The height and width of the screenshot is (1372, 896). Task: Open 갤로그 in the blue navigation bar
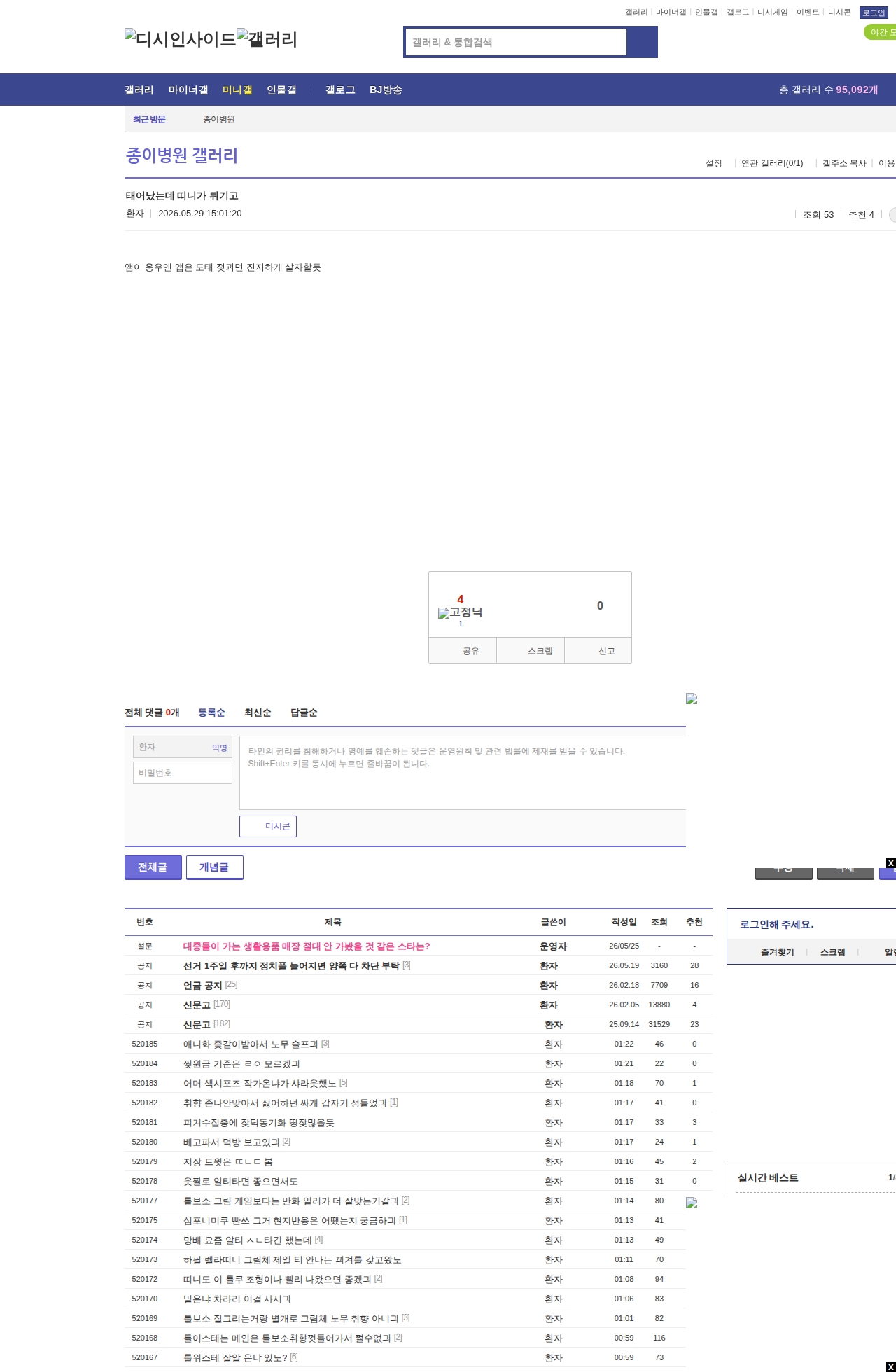coord(340,90)
